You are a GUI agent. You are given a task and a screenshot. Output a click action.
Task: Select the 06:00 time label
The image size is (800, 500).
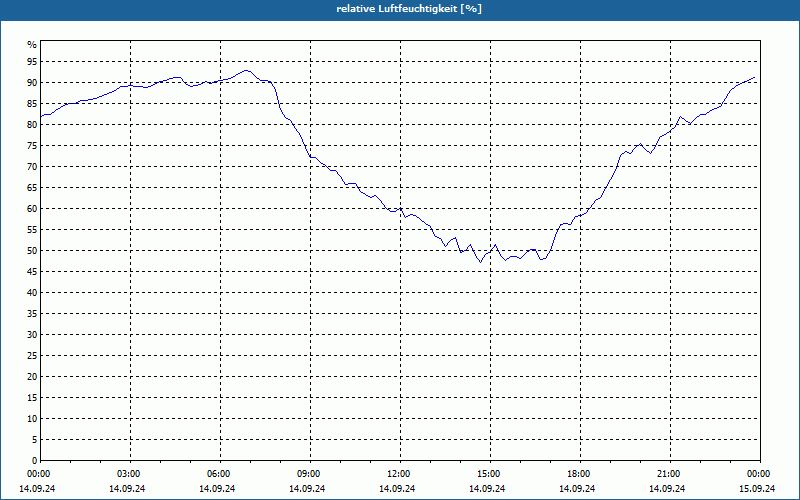point(218,474)
